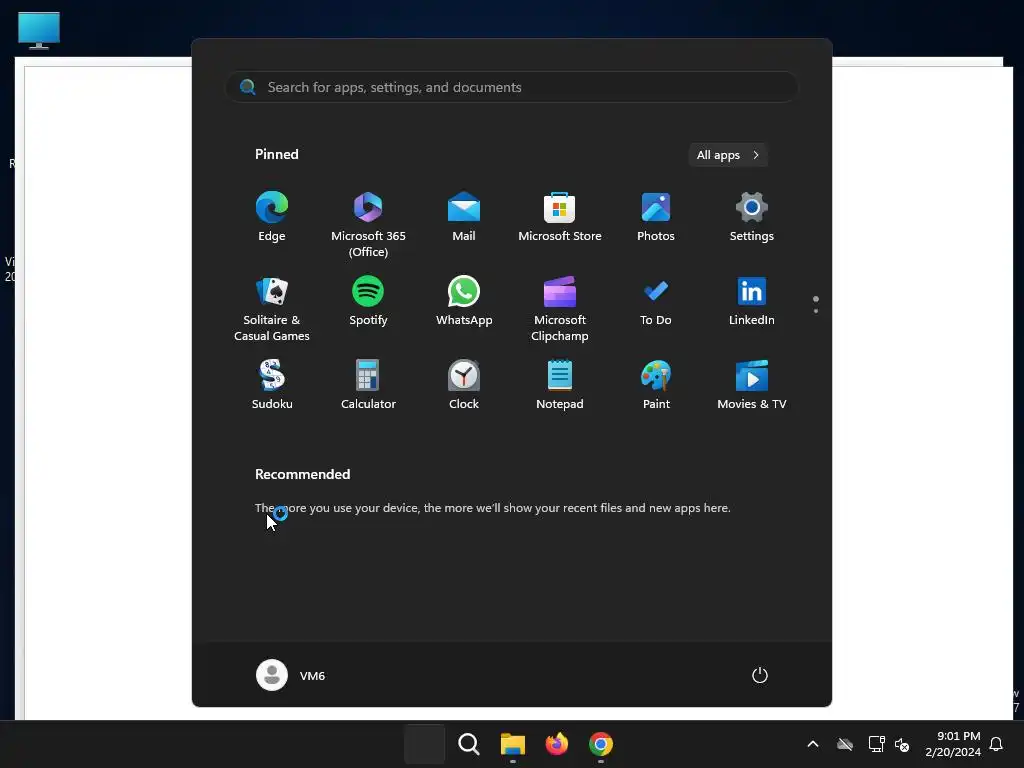The image size is (1024, 768).
Task: Launch Notepad
Action: tap(560, 385)
